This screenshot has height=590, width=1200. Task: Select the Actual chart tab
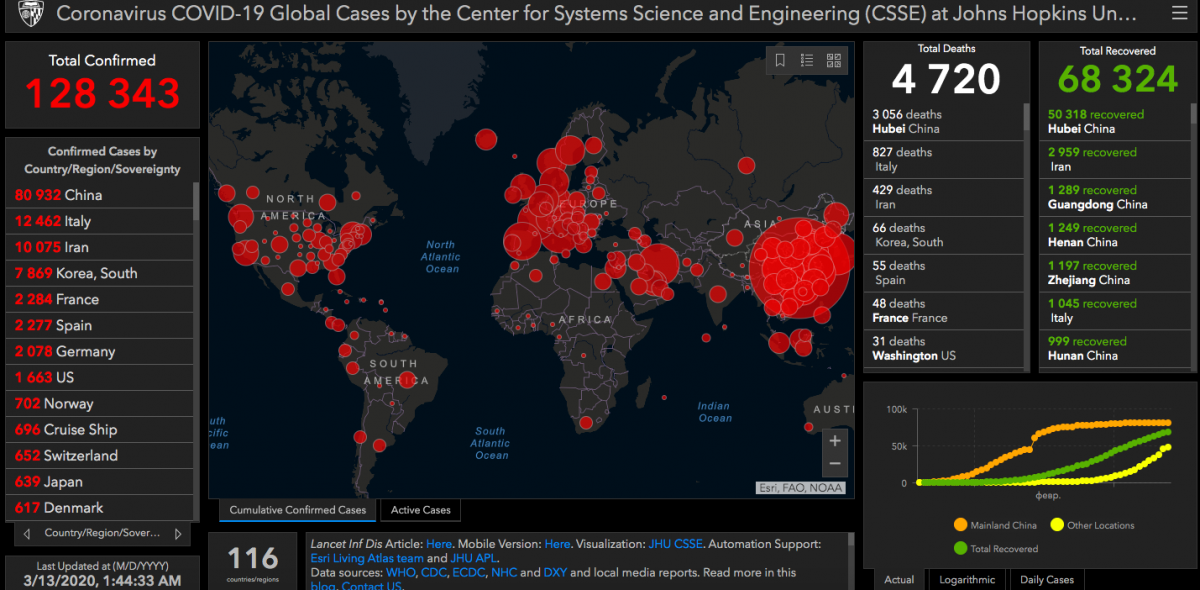coord(899,579)
